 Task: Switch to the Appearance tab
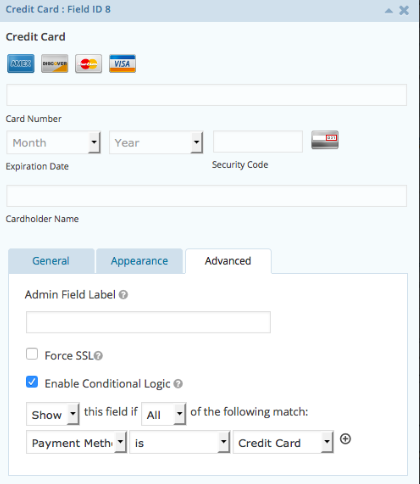pos(139,261)
